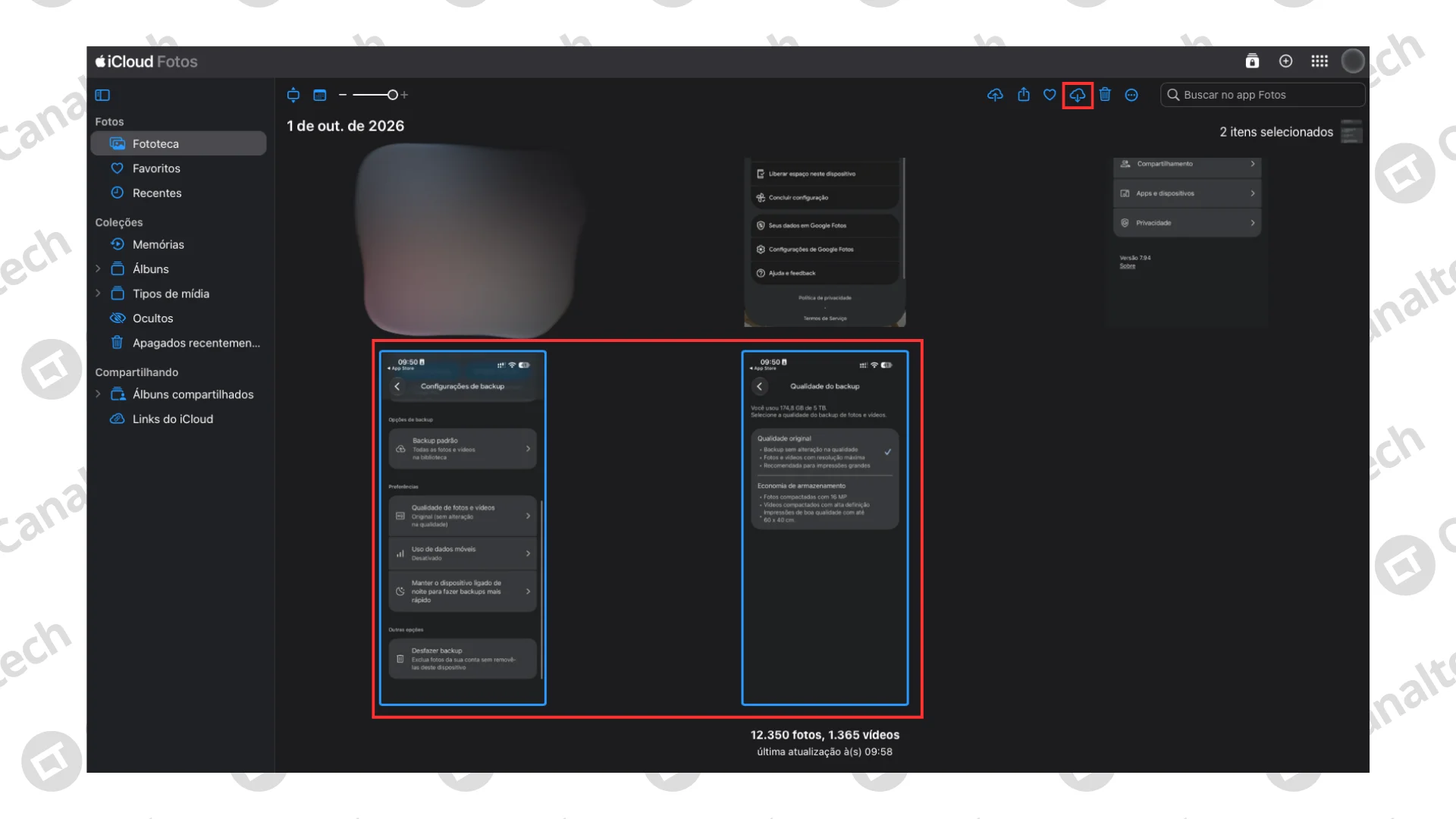Mark selected photos as favorite with the heart
The width and height of the screenshot is (1456, 819).
click(x=1050, y=95)
